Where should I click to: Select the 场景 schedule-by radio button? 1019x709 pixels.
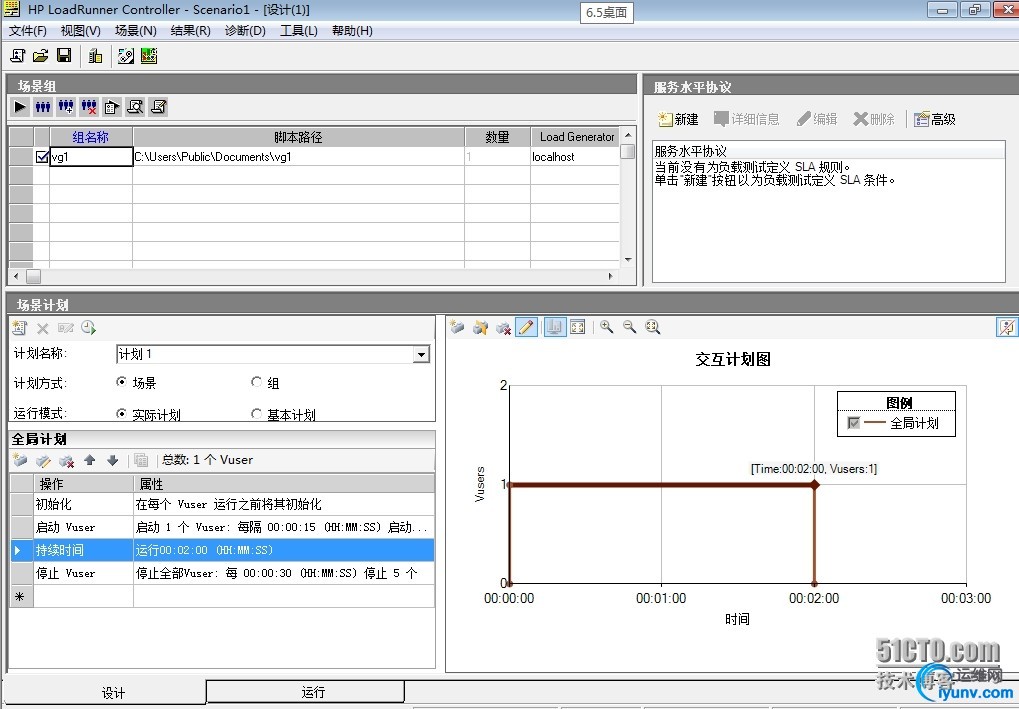(121, 382)
